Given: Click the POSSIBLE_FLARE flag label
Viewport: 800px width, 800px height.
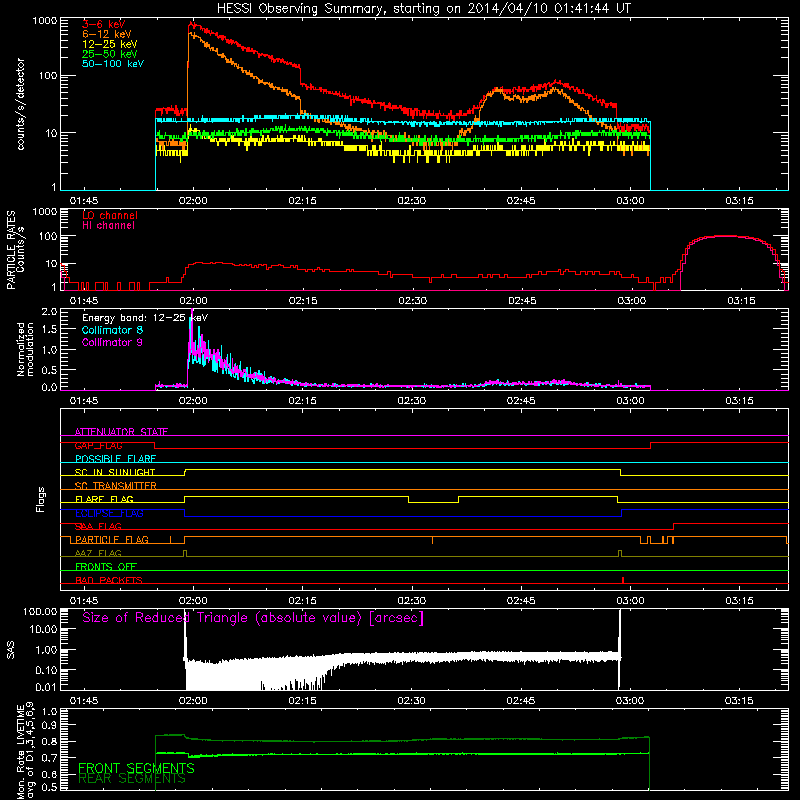Looking at the screenshot, I should point(115,459).
